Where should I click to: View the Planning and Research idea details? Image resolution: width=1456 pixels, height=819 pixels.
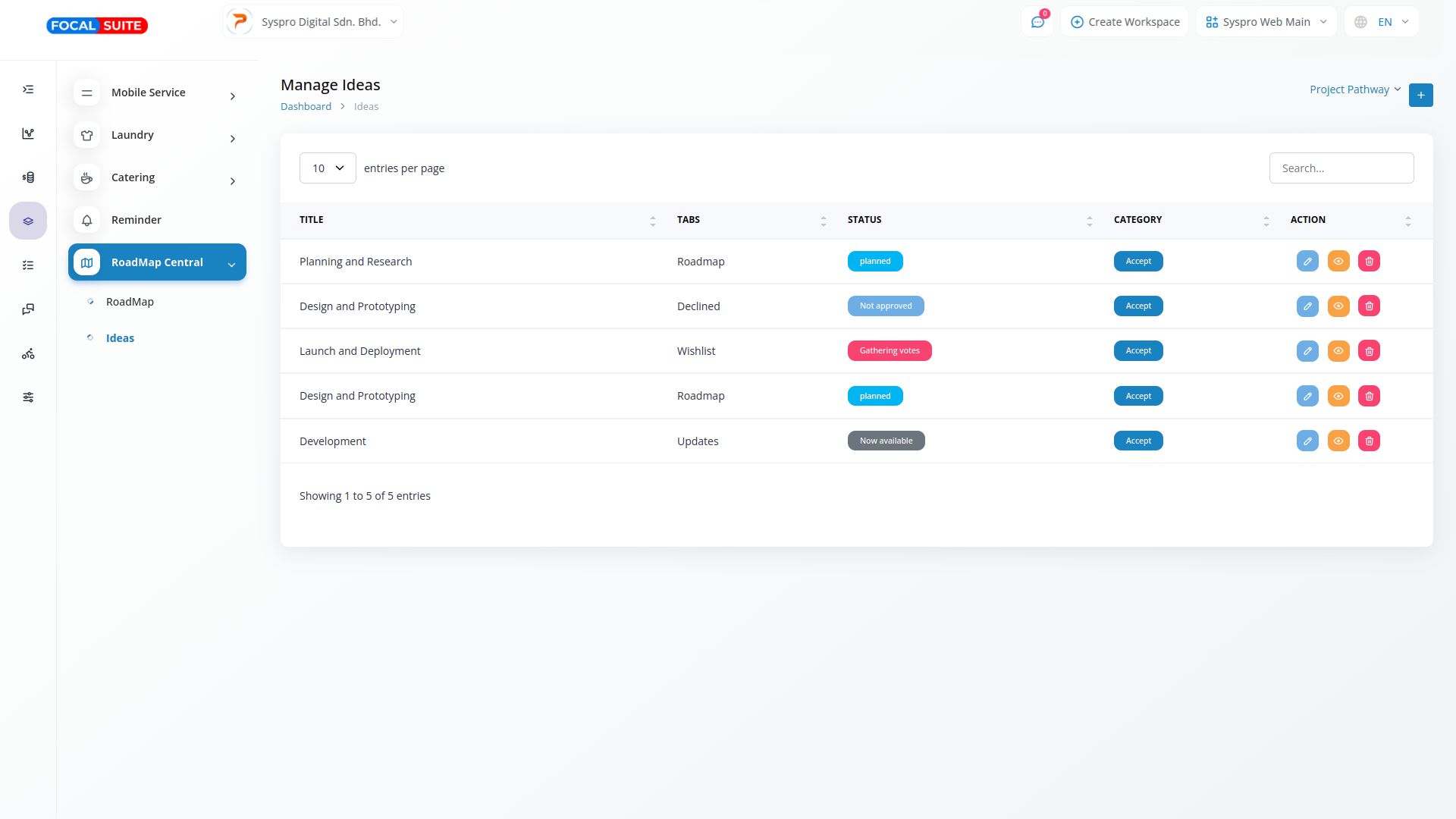point(1338,262)
